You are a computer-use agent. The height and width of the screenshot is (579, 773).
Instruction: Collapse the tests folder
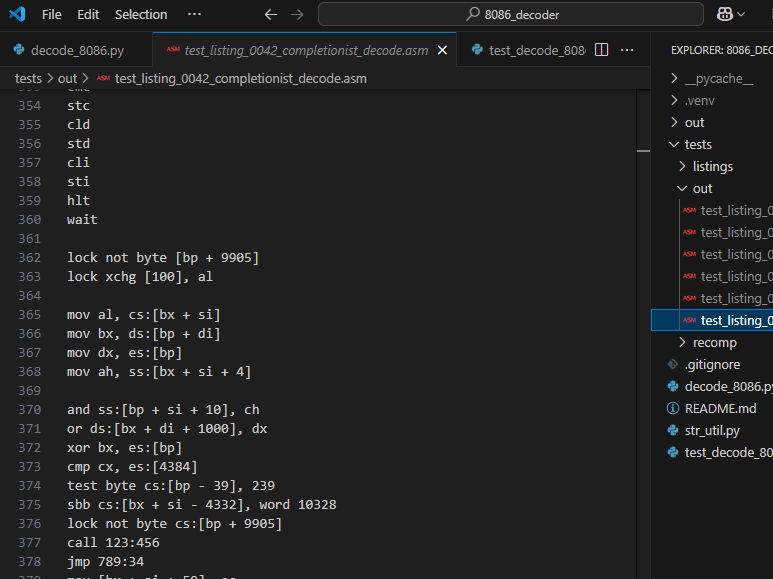pyautogui.click(x=698, y=144)
